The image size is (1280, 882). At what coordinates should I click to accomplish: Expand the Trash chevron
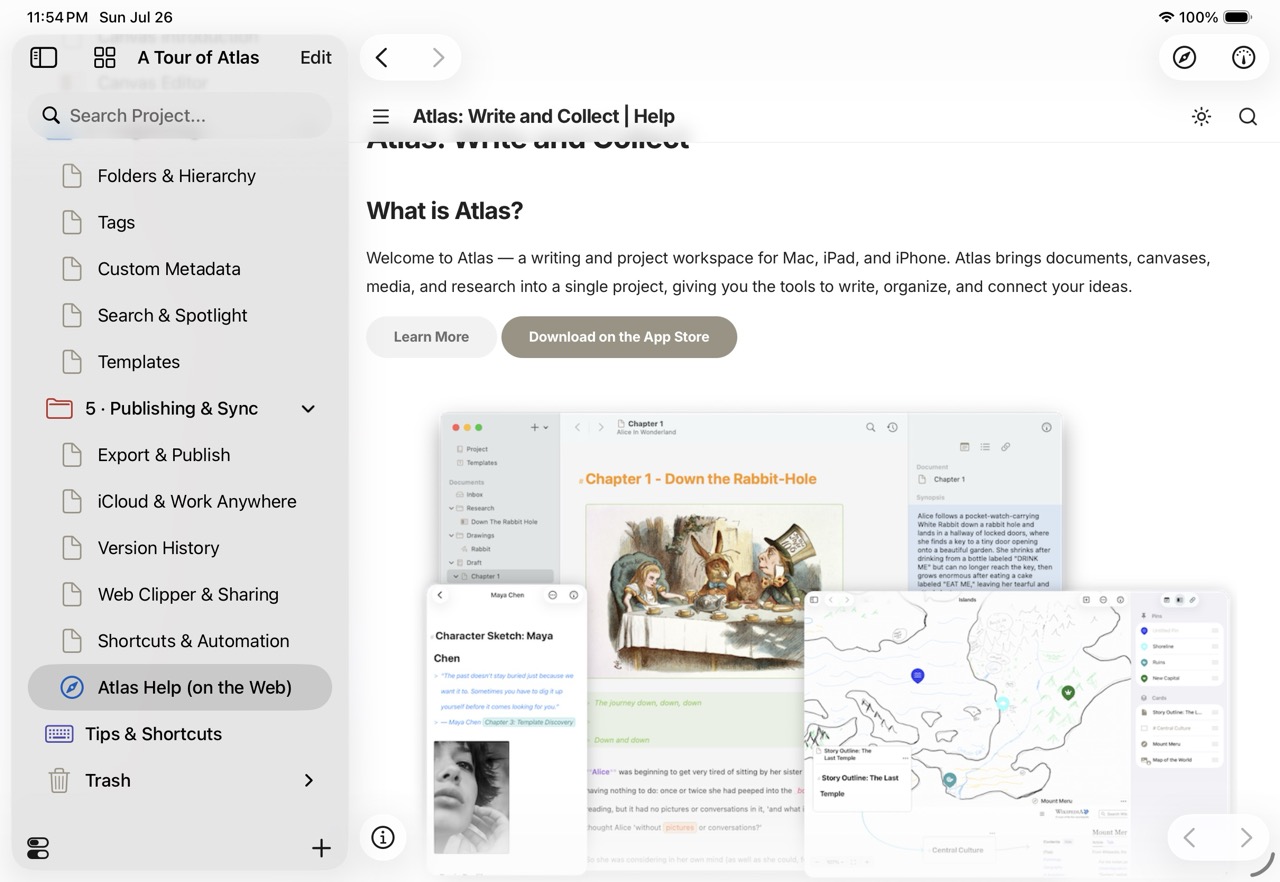308,780
